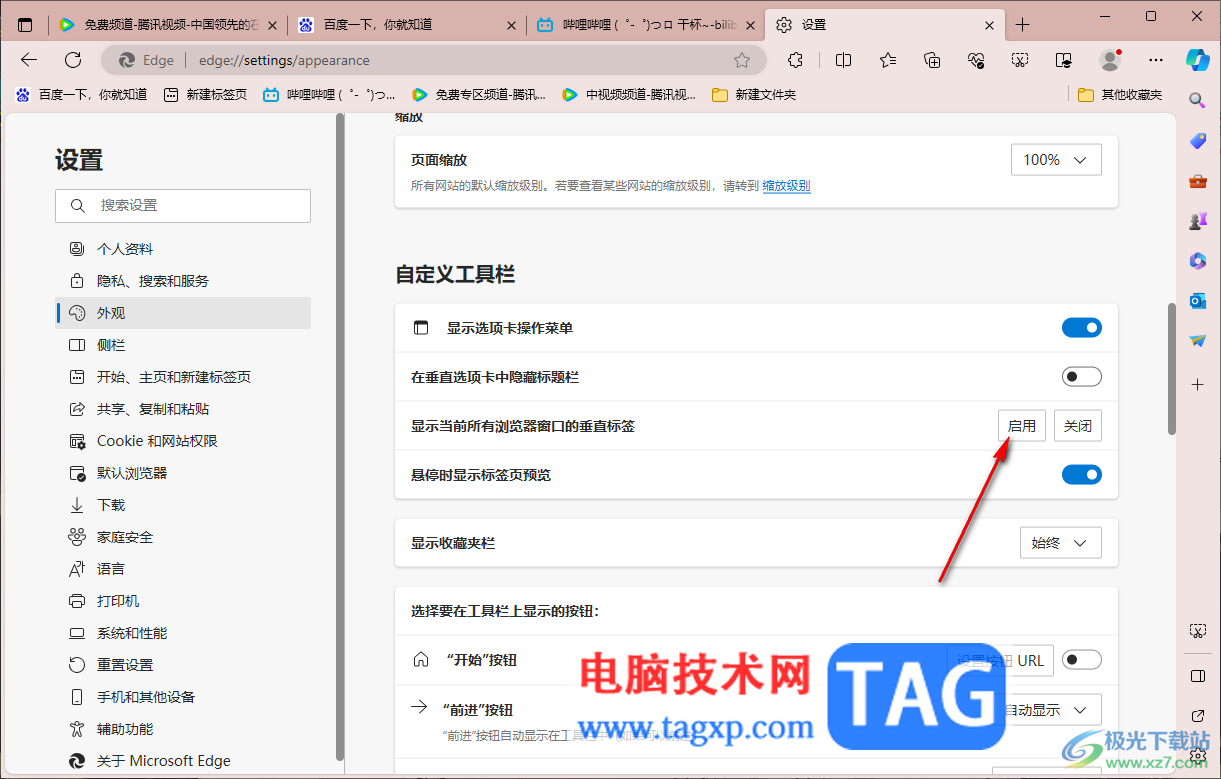Open 其他收藏夹 folder
Viewport: 1221px width, 779px height.
(x=1121, y=95)
